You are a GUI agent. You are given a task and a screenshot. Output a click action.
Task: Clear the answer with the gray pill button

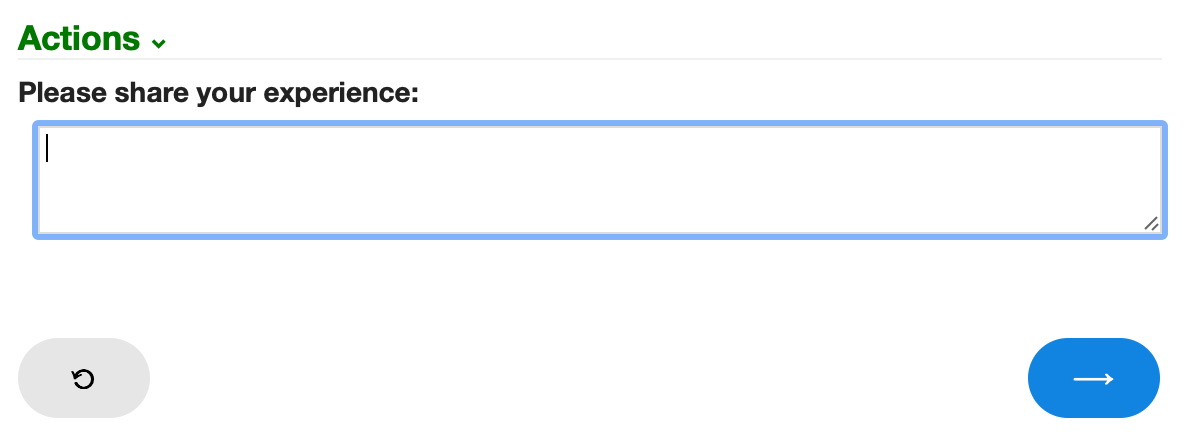tap(84, 378)
